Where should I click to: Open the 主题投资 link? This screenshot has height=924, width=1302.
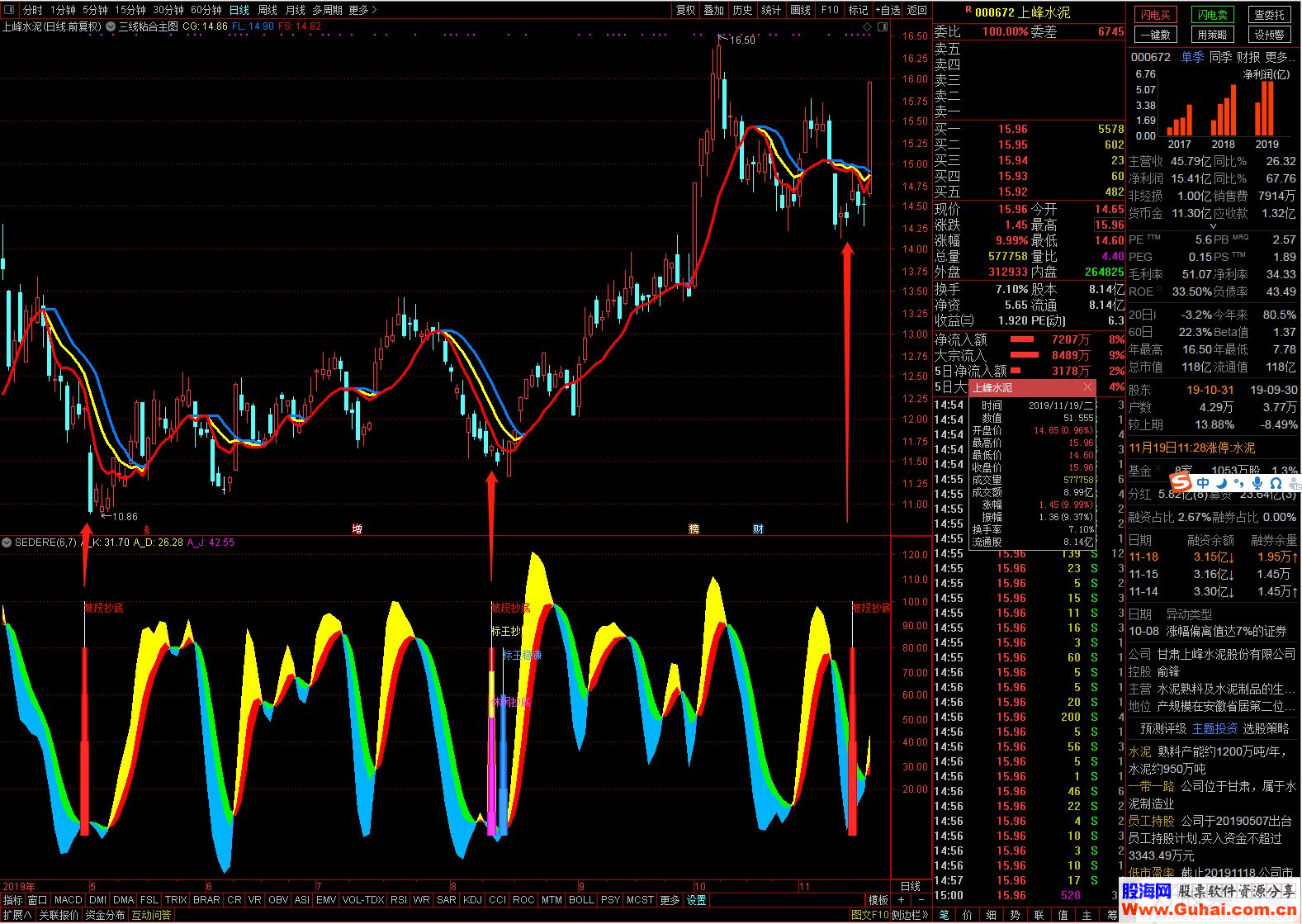(1214, 728)
